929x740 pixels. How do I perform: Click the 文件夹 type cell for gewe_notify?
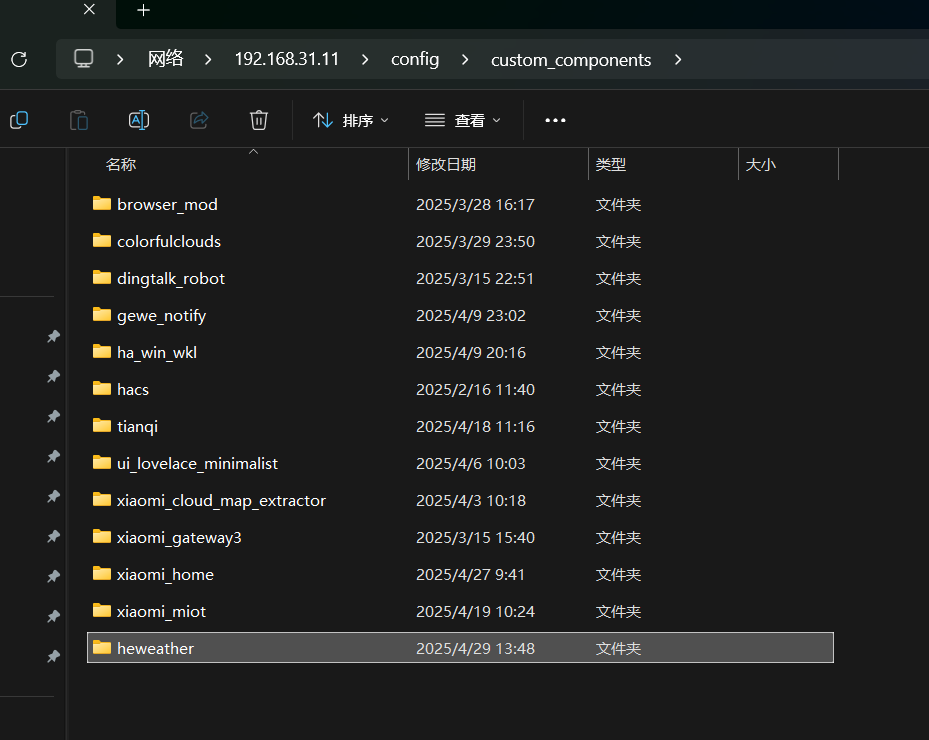coord(618,316)
